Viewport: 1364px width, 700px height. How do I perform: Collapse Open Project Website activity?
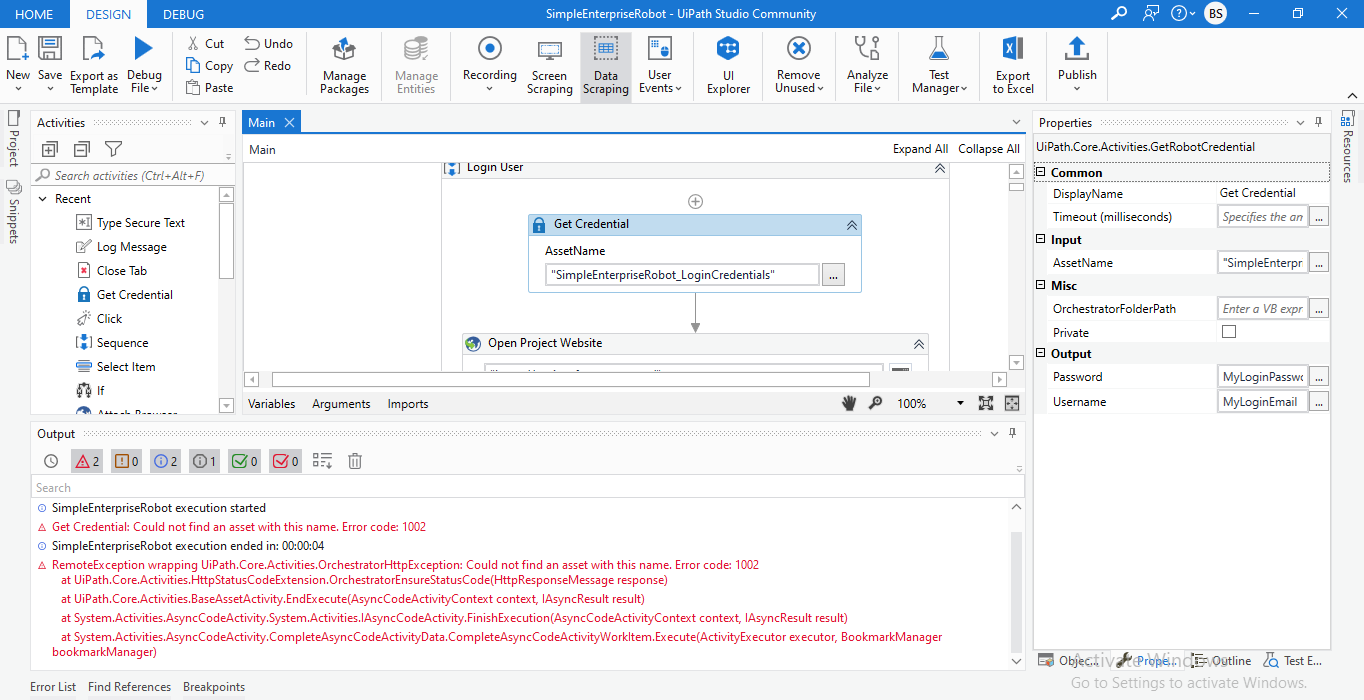click(x=919, y=344)
